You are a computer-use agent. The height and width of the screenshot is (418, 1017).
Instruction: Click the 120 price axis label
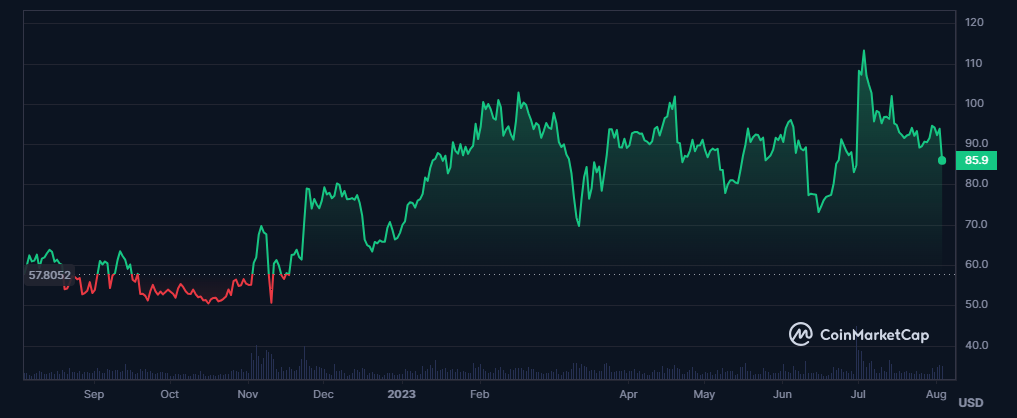(975, 23)
